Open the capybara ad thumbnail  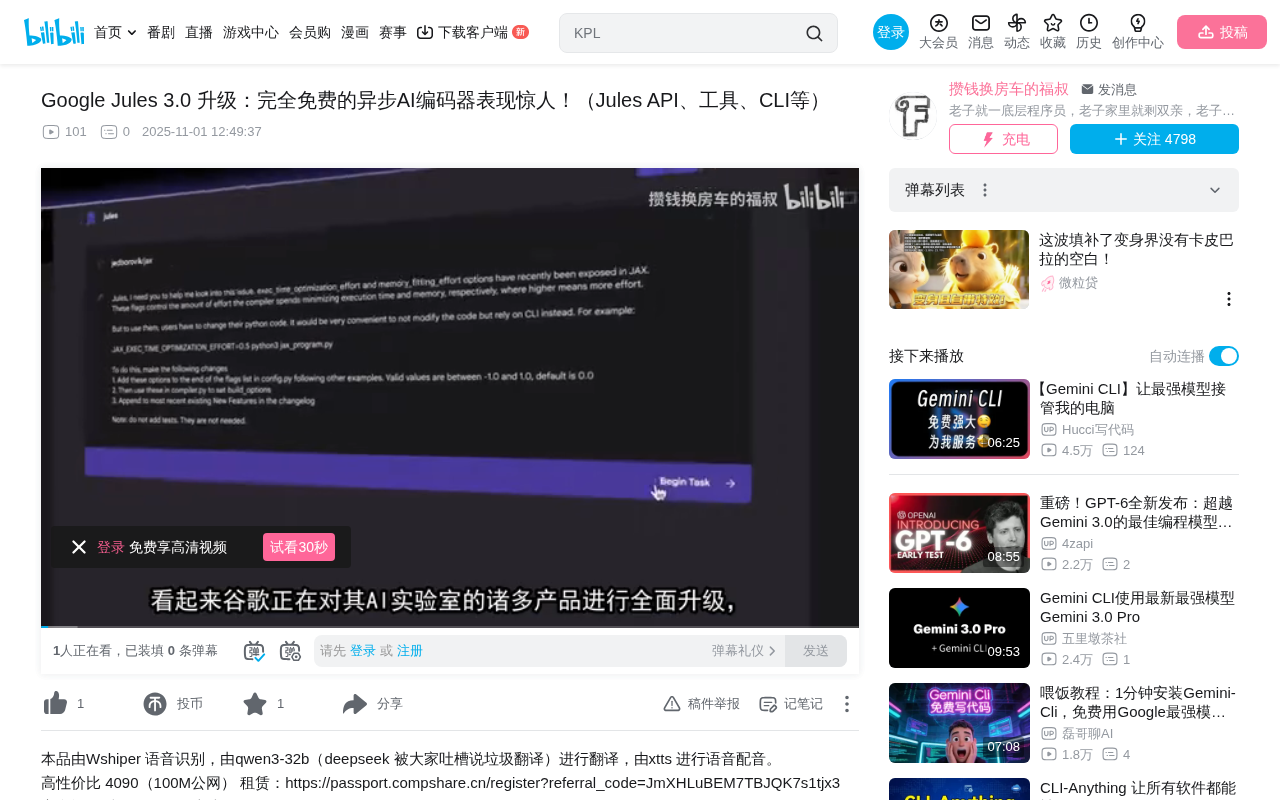coord(959,270)
